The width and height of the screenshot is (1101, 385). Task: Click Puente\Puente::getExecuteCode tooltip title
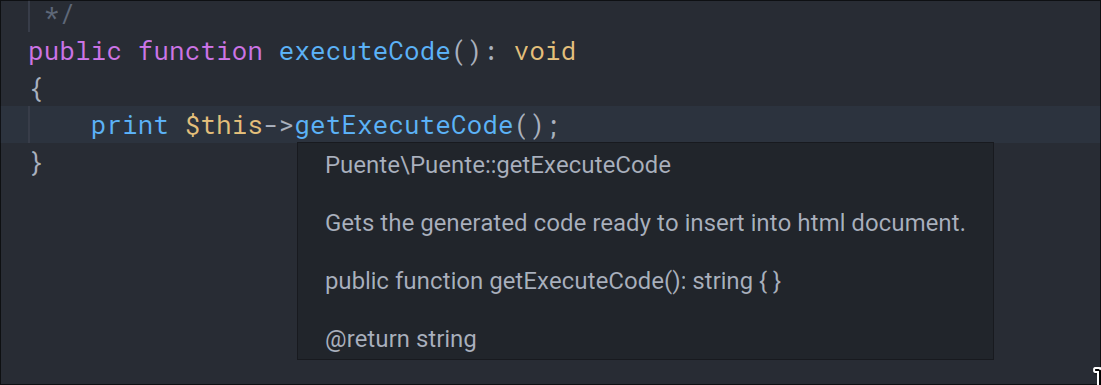click(498, 166)
